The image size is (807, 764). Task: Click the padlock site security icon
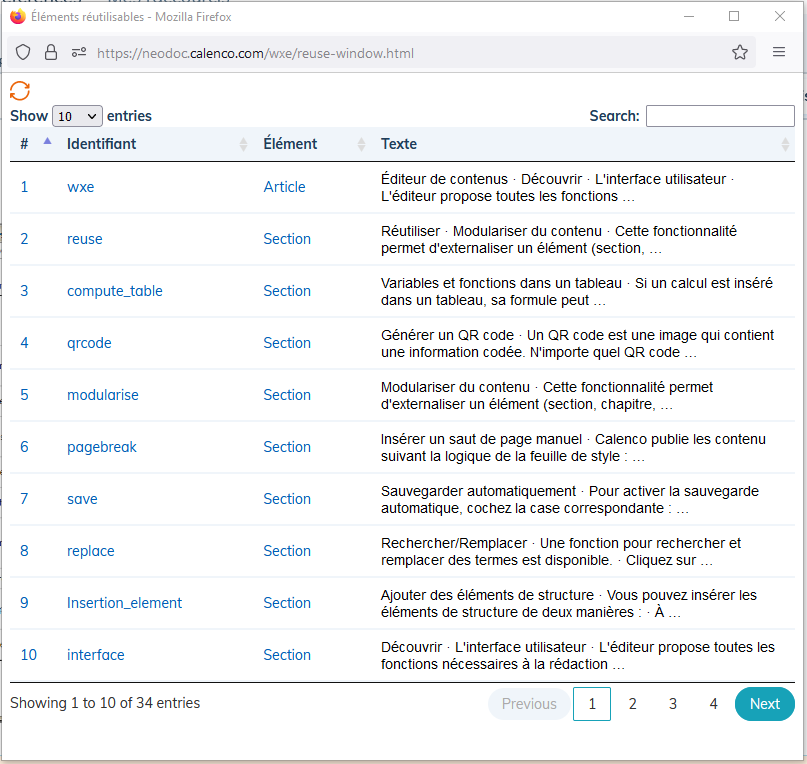[x=51, y=53]
